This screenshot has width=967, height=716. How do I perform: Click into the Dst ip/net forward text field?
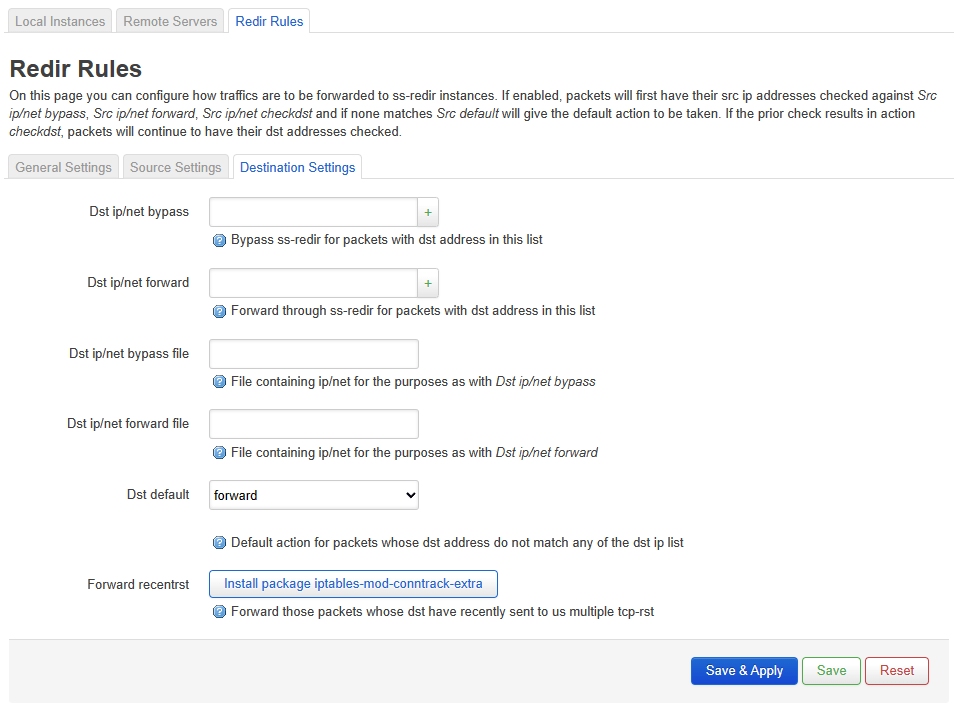312,284
